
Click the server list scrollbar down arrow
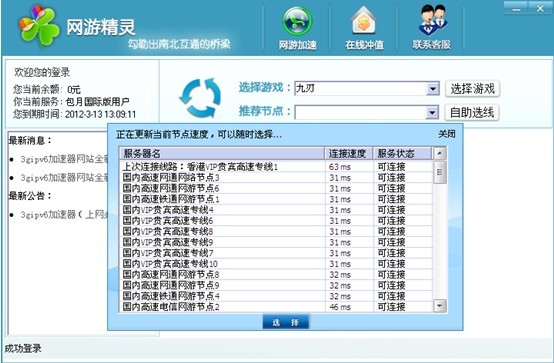click(x=440, y=306)
